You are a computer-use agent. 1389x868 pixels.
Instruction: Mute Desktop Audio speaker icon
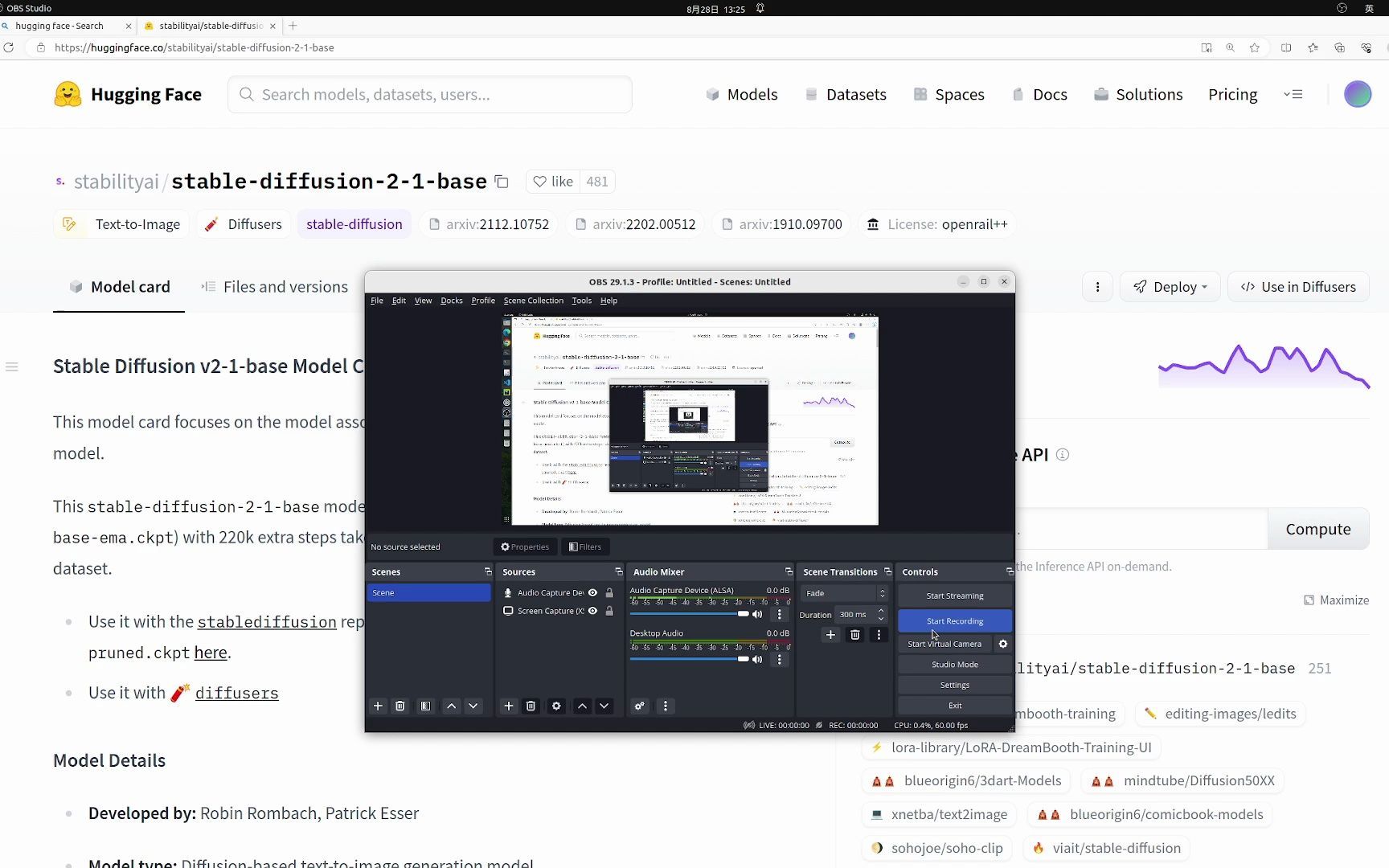pos(757,659)
